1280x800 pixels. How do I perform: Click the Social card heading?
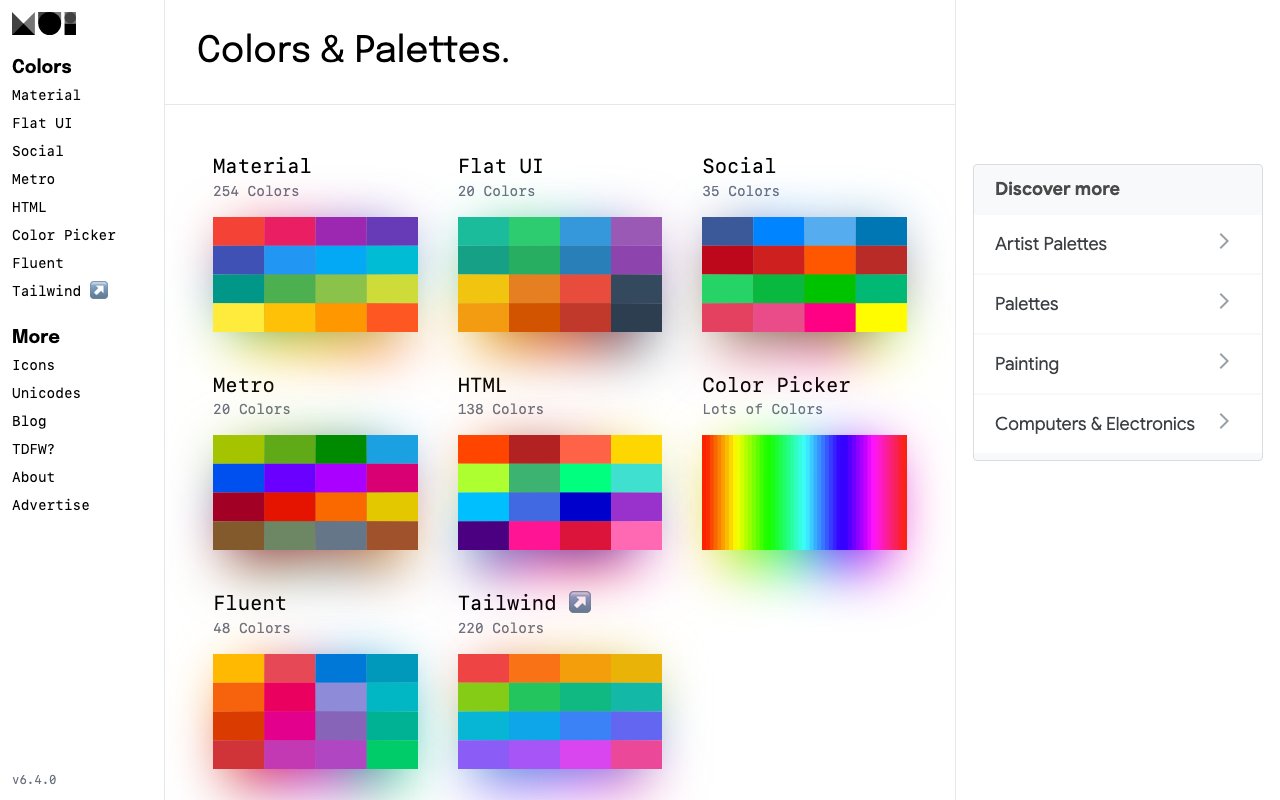739,166
